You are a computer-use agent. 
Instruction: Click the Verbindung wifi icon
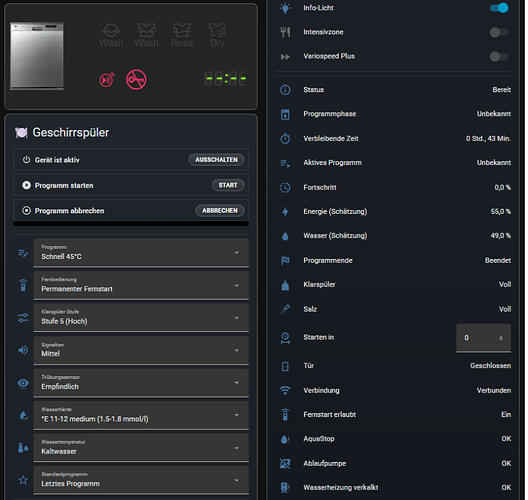pos(285,390)
